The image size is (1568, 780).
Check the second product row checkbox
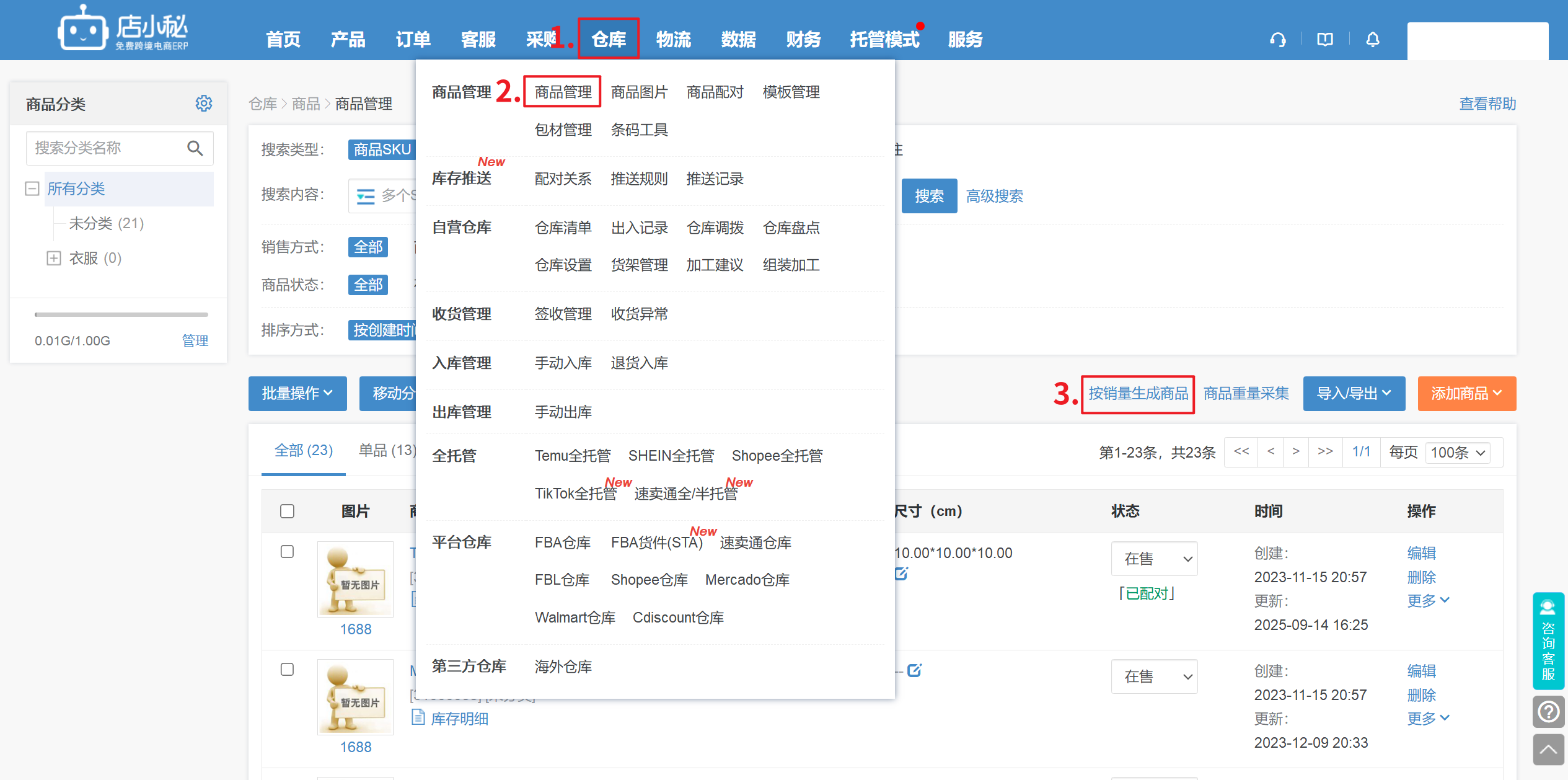pyautogui.click(x=287, y=670)
